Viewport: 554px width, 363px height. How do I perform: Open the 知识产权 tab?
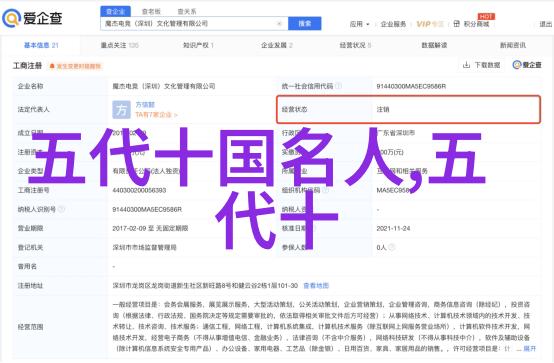(198, 45)
